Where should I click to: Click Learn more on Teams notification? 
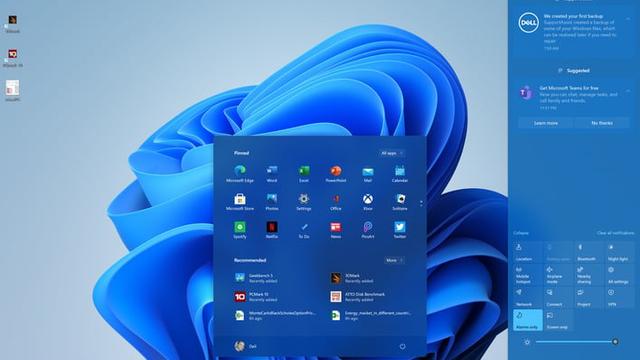(546, 123)
